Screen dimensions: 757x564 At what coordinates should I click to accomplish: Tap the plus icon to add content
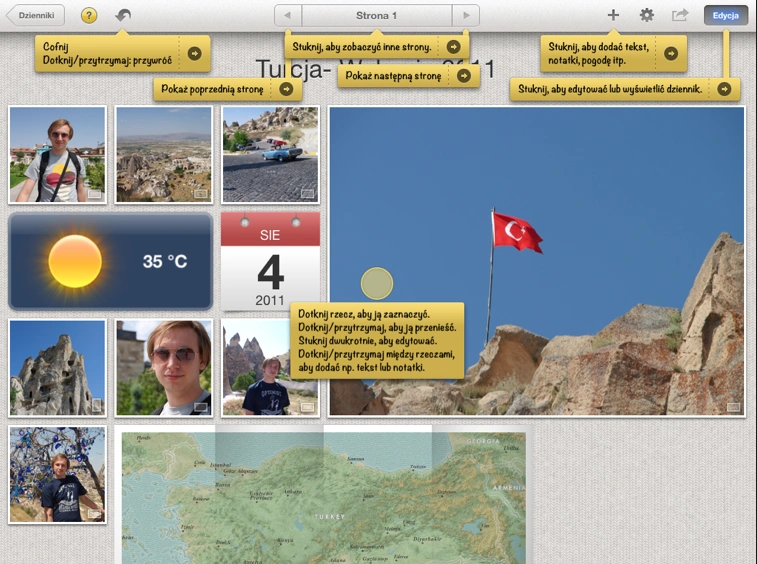tap(613, 15)
